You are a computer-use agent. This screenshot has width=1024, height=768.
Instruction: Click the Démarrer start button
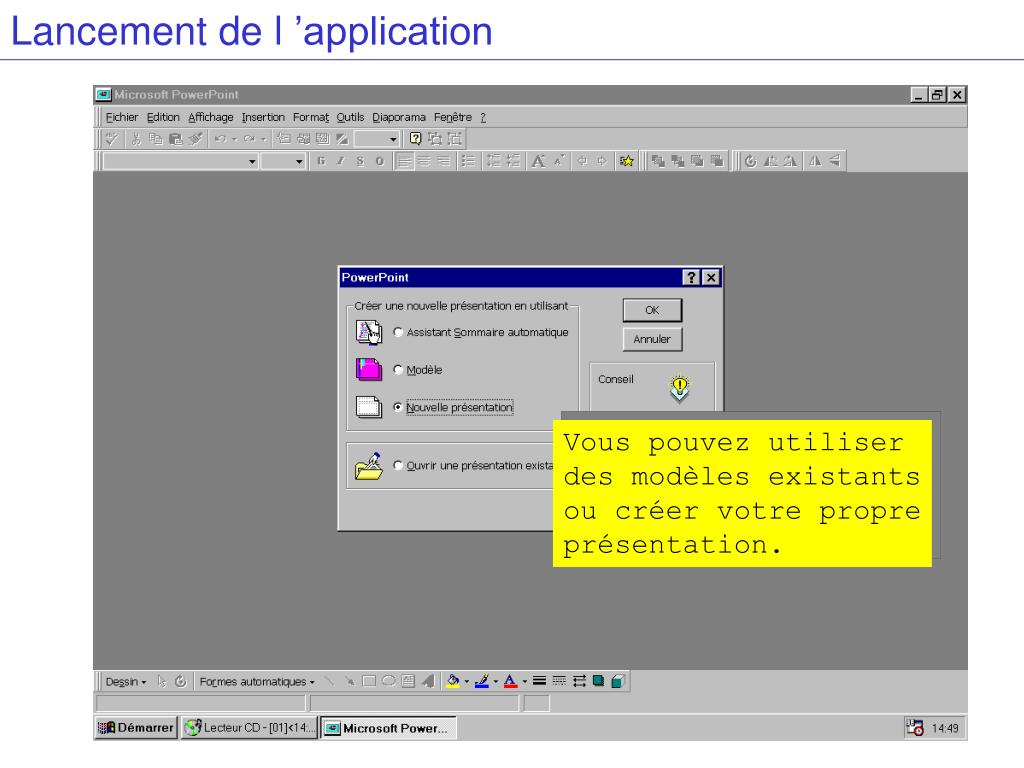click(136, 728)
